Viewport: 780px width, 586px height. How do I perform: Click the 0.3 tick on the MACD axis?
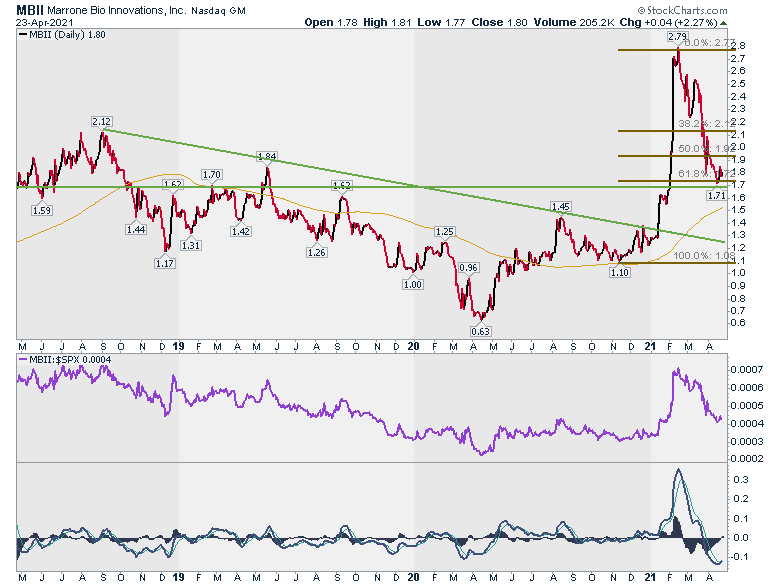point(742,480)
